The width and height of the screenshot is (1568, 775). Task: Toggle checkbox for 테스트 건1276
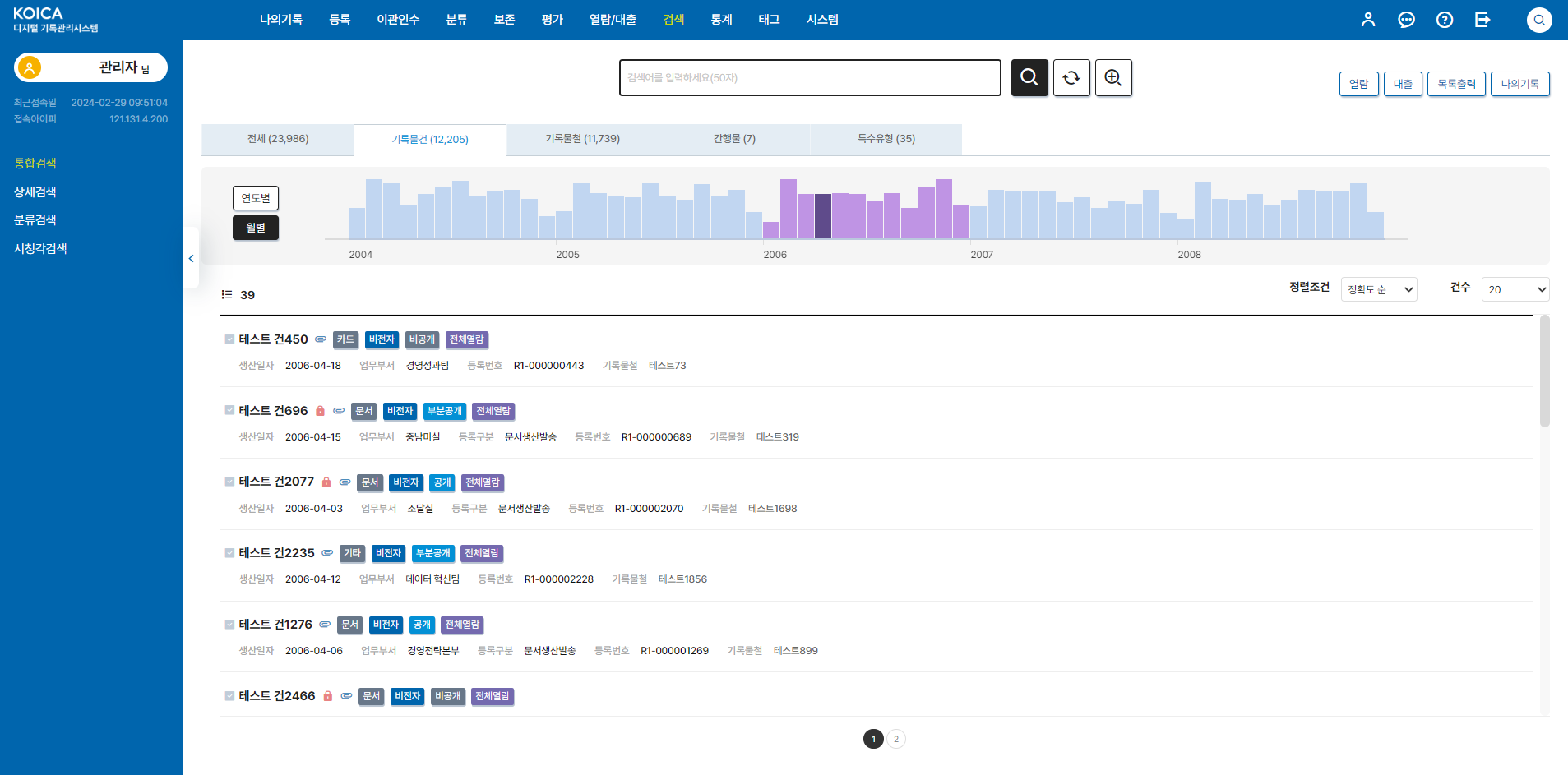point(229,625)
